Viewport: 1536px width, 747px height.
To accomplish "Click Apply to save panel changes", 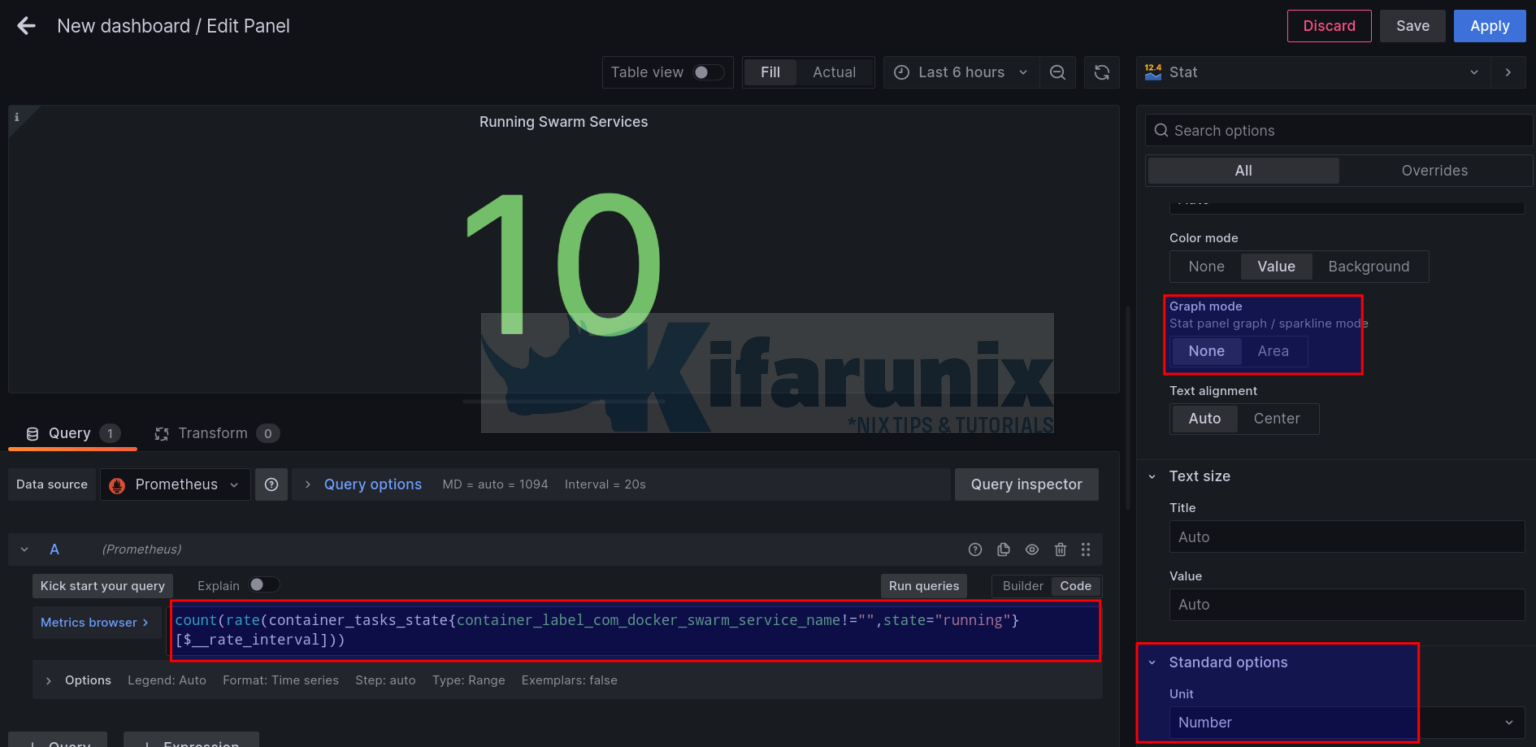I will pyautogui.click(x=1489, y=25).
